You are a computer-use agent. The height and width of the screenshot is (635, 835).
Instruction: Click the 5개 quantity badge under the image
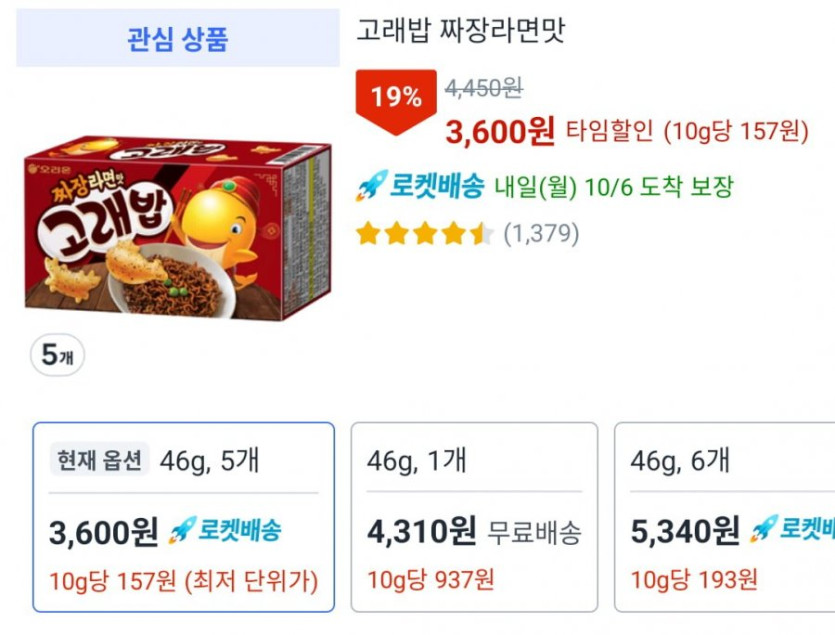pos(57,355)
